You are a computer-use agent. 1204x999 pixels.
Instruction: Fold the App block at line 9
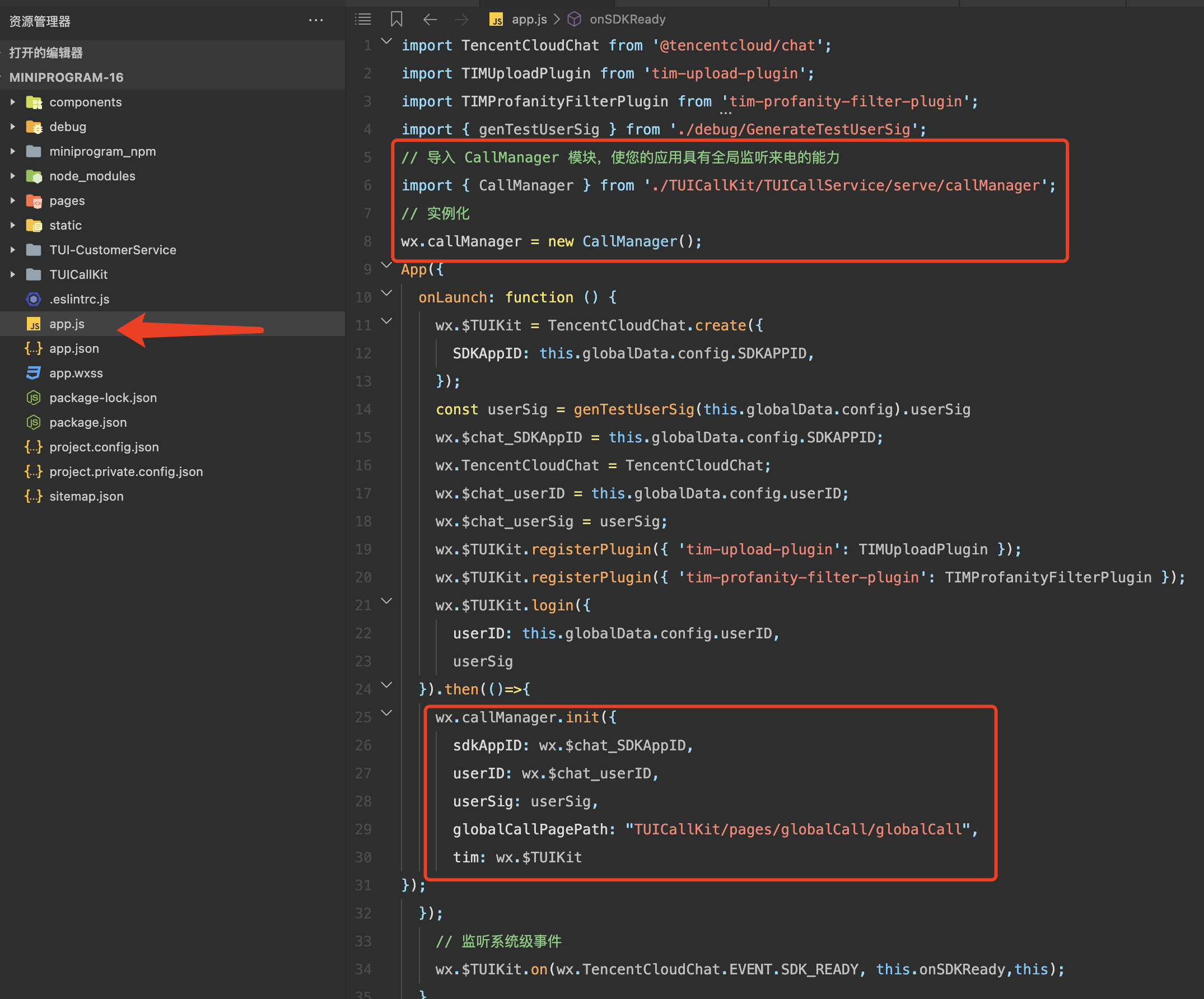(x=387, y=265)
